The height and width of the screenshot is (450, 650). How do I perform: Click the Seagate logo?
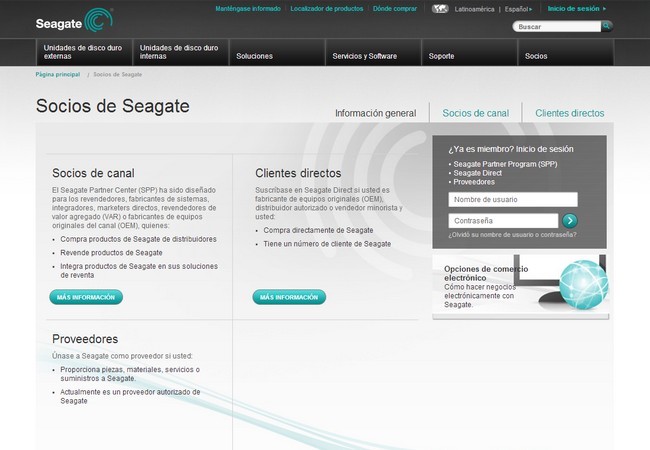pyautogui.click(x=74, y=20)
